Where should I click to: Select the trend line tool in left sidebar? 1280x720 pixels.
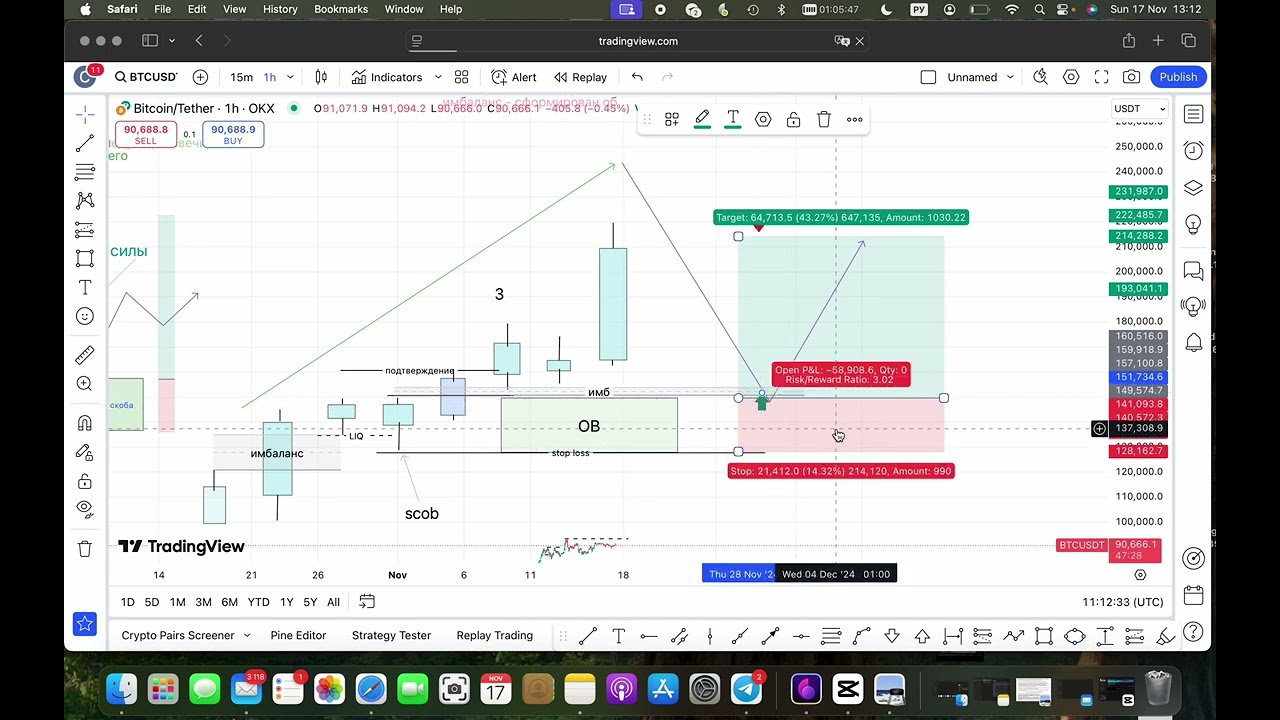(x=85, y=143)
